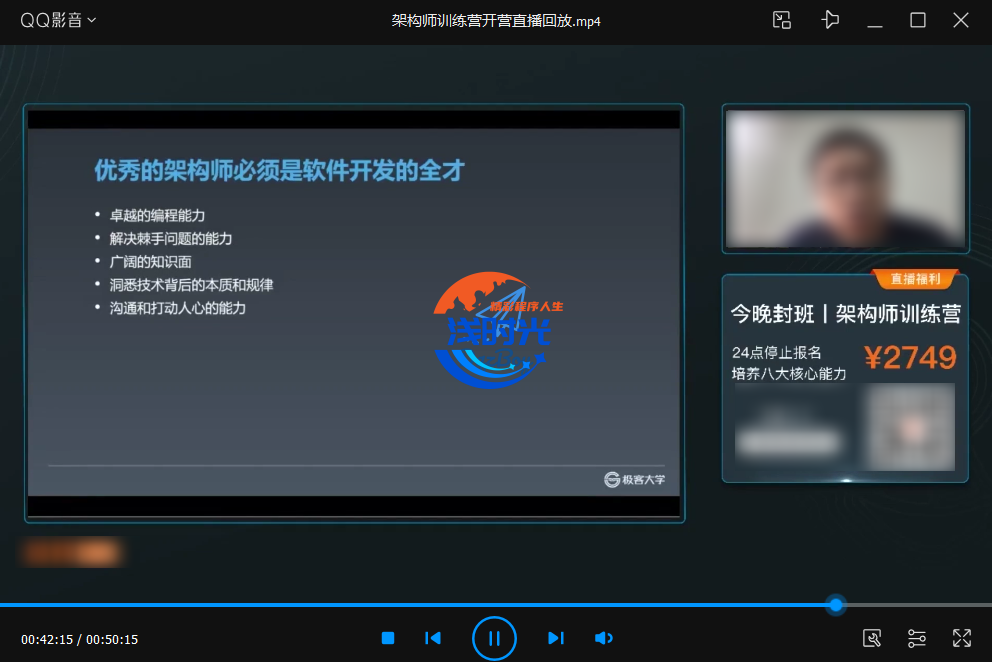Open the playback adjustment sliders panel
The height and width of the screenshot is (662, 992).
(x=916, y=638)
